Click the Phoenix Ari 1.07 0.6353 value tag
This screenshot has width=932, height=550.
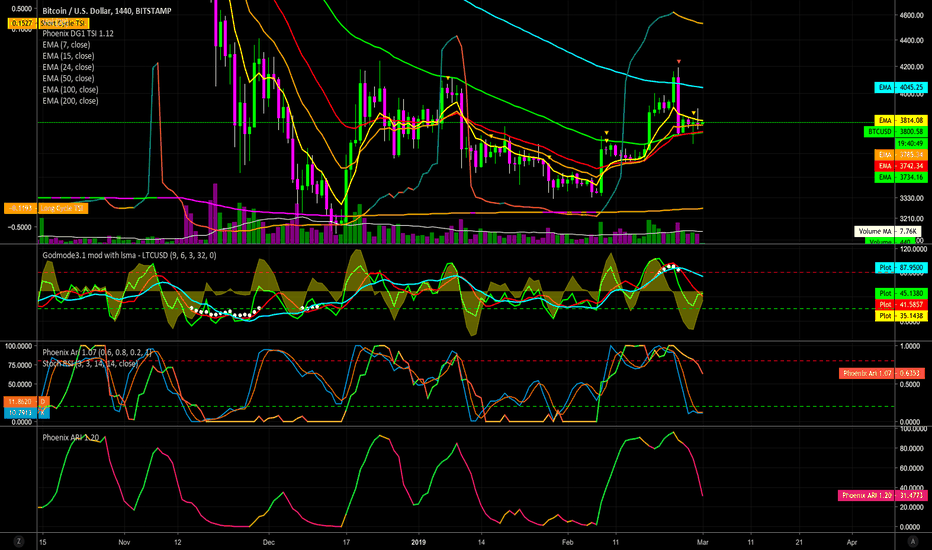[x=882, y=373]
